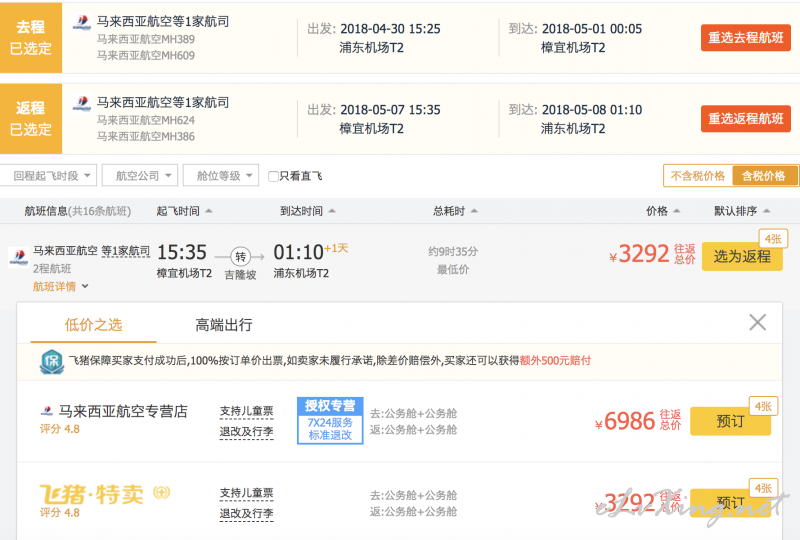Click 额外500元赔付 link text
Screen dimensions: 800x540
(555, 360)
